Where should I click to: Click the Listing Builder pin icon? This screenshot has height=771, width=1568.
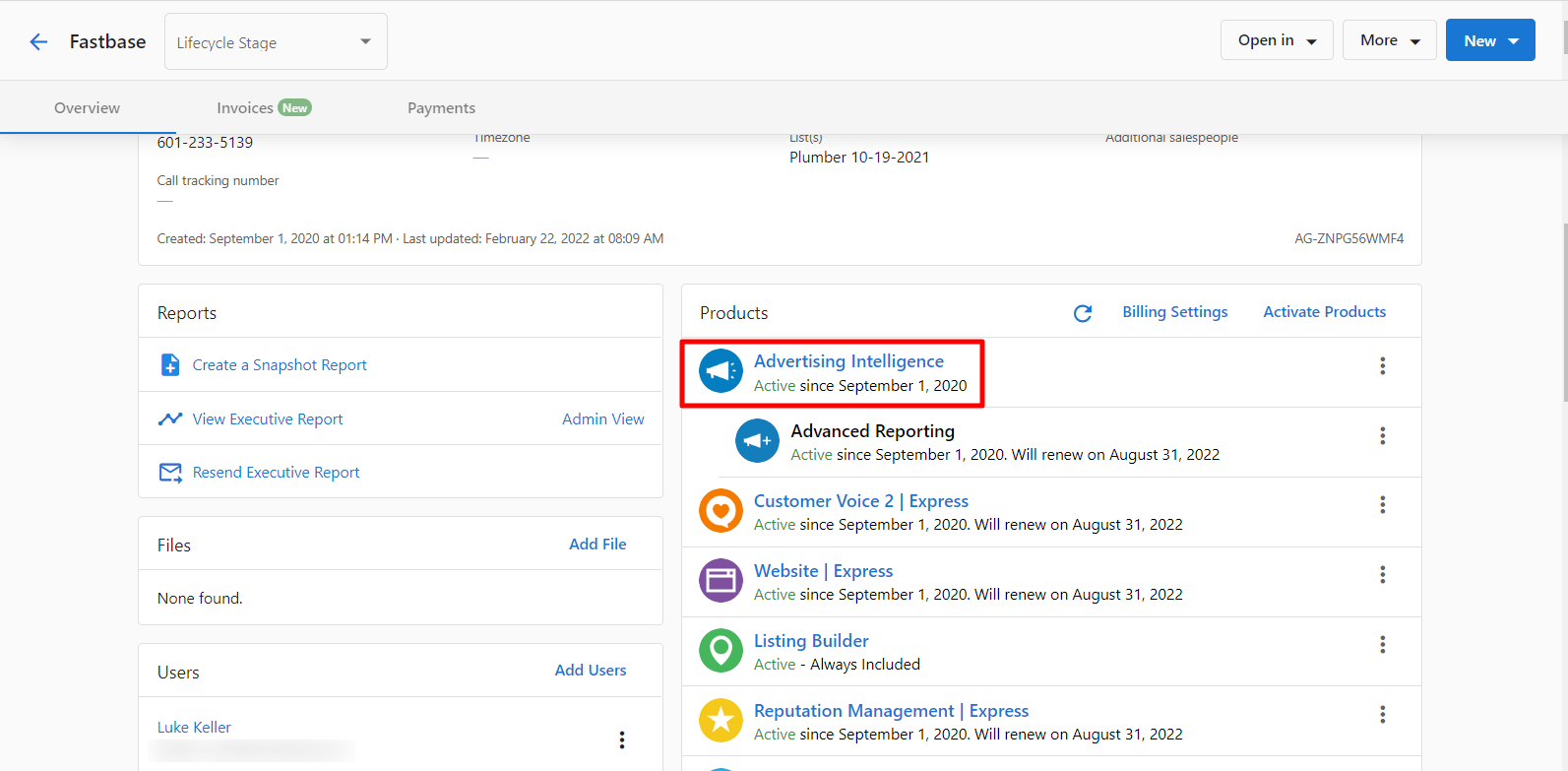click(x=721, y=651)
